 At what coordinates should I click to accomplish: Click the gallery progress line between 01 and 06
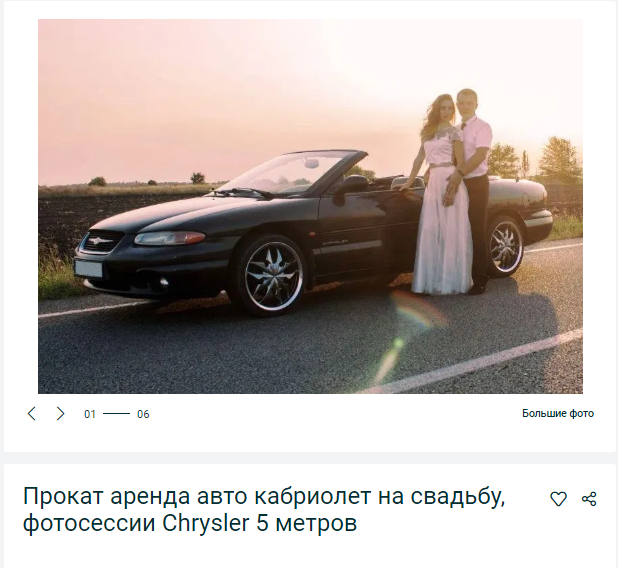click(x=116, y=413)
